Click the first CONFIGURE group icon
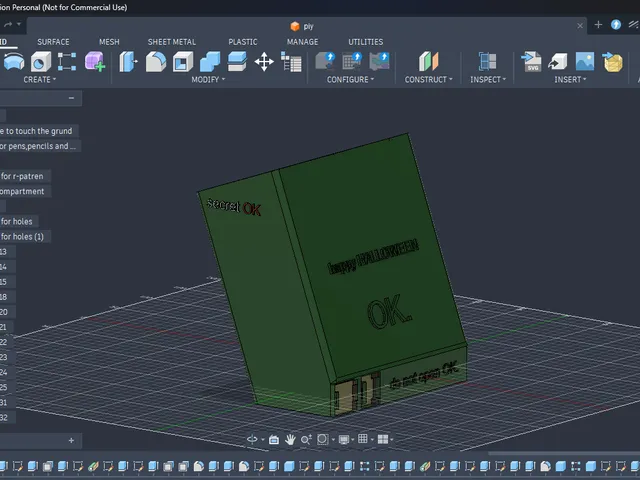Viewport: 640px width, 480px height. (x=325, y=61)
